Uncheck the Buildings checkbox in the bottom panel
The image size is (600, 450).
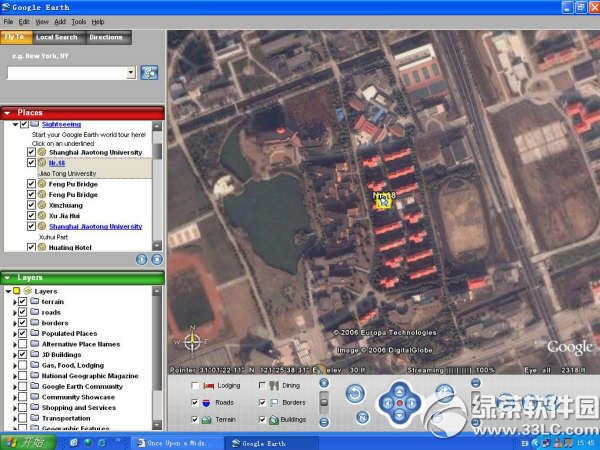(262, 420)
